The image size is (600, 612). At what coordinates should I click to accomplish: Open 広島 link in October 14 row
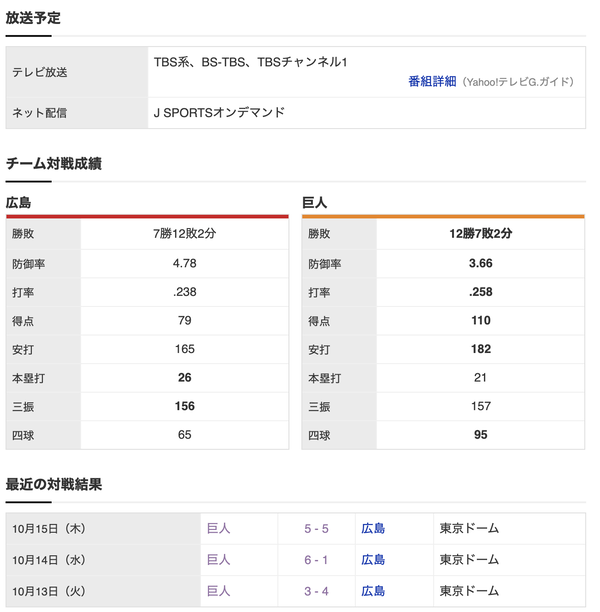click(373, 560)
